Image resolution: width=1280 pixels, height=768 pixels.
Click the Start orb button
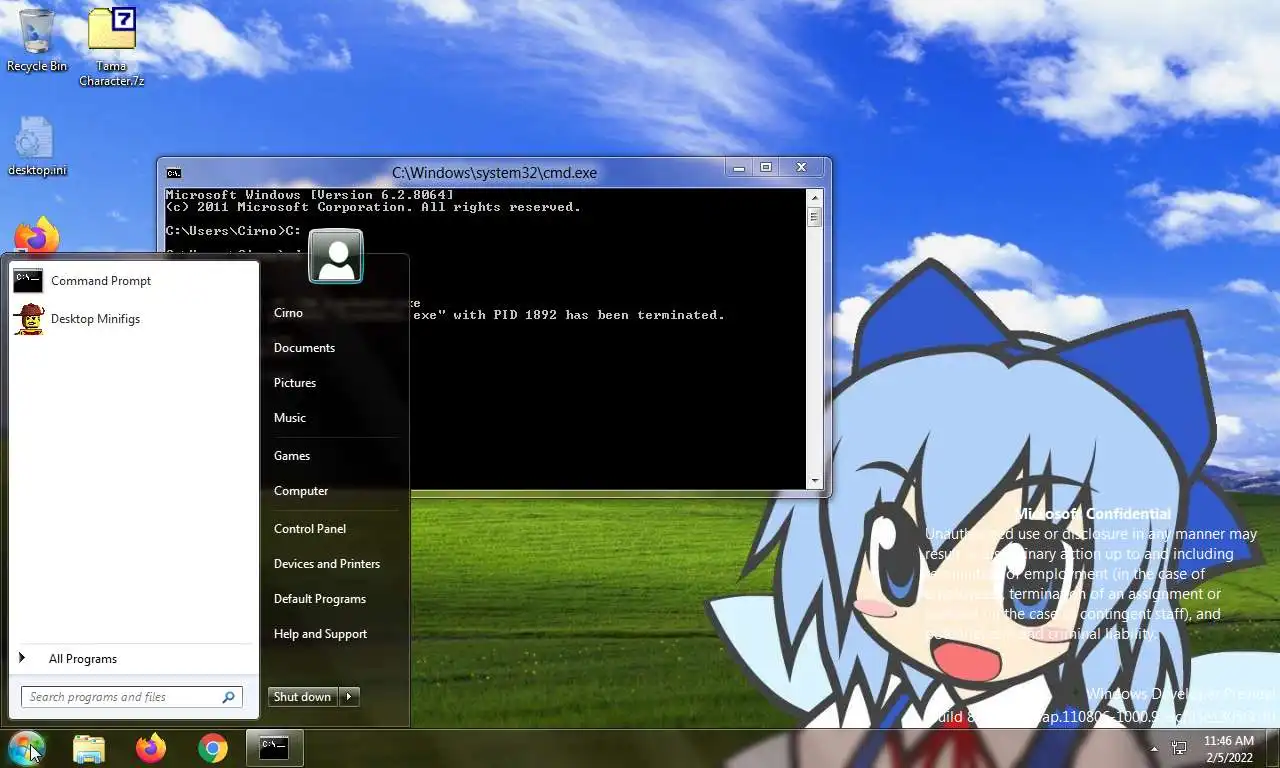coord(27,748)
